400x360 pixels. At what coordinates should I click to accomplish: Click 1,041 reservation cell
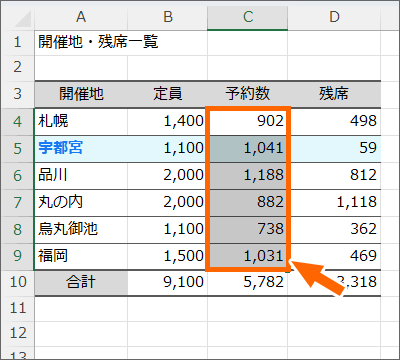click(x=248, y=149)
